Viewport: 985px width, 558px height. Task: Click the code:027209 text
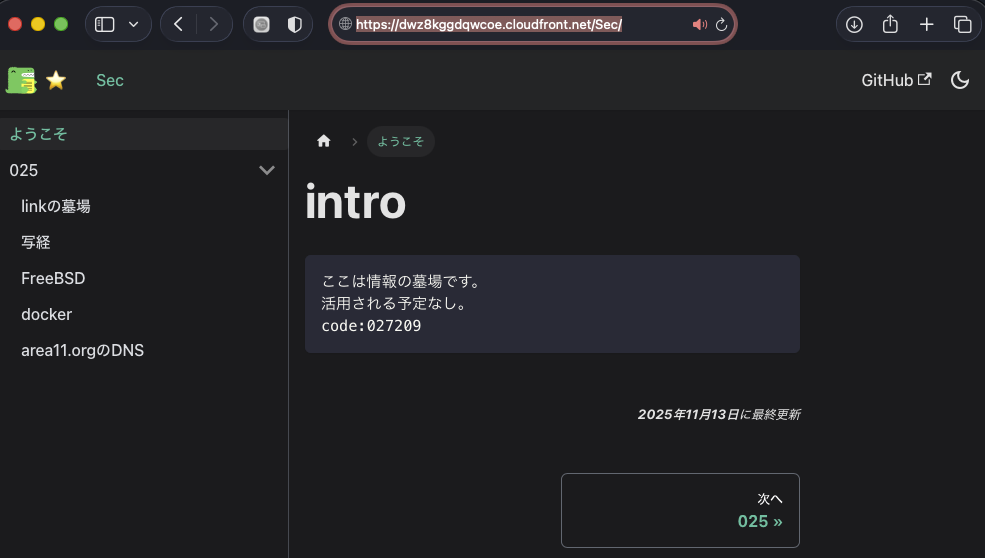(371, 326)
